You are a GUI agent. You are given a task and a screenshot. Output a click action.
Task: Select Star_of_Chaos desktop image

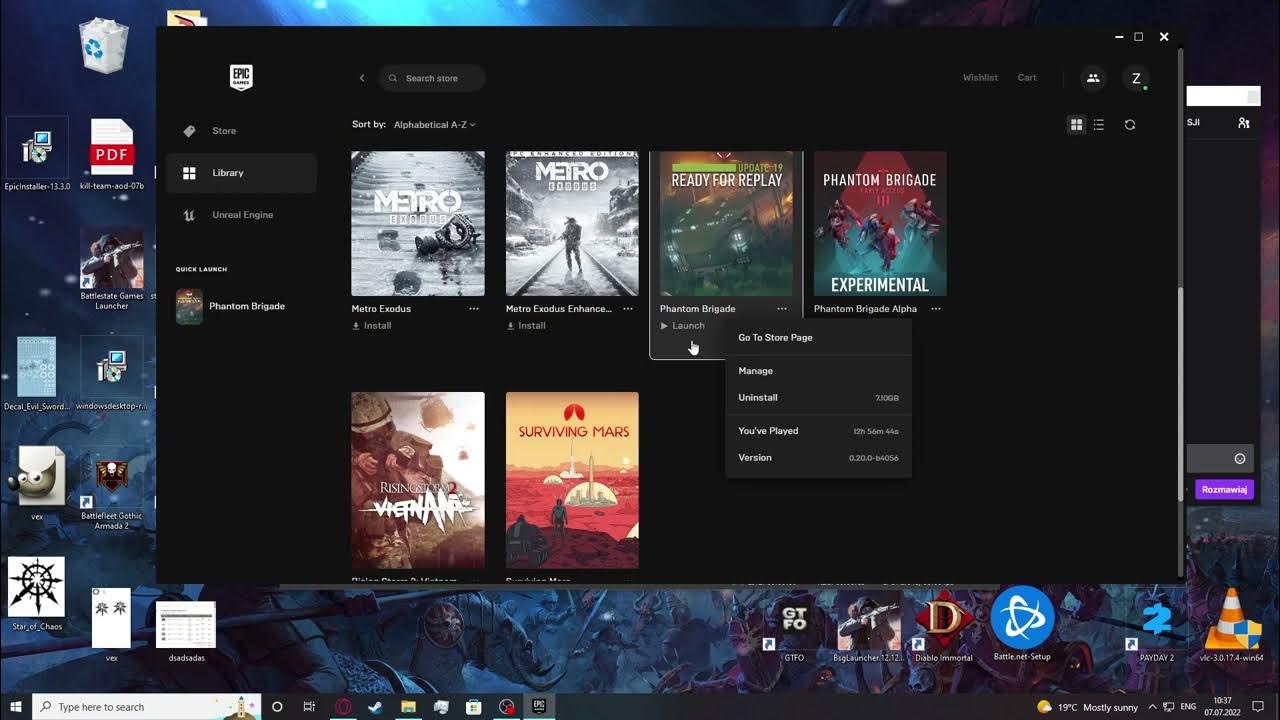coord(37,595)
